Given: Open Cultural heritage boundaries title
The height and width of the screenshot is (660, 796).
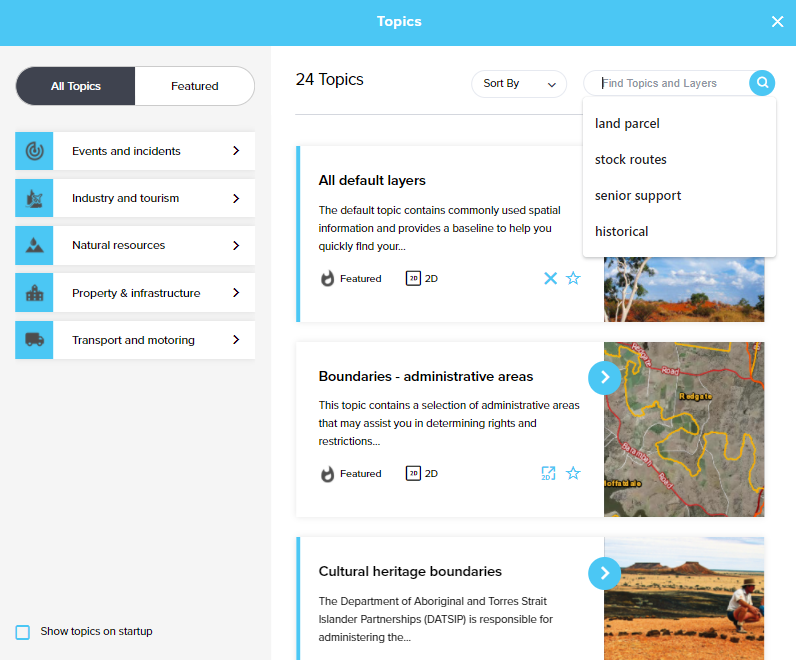Looking at the screenshot, I should [x=410, y=571].
